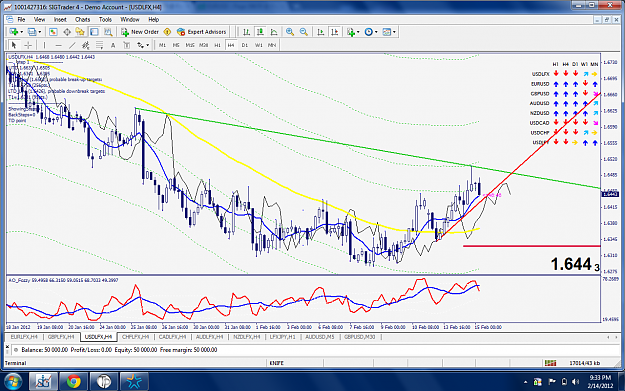Select the Equidistant Channel tool
The image size is (625, 391).
pos(85,45)
